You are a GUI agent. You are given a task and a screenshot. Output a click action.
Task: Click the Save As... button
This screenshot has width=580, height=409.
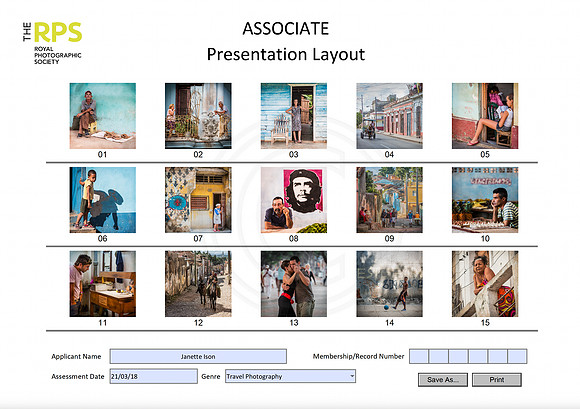[443, 379]
